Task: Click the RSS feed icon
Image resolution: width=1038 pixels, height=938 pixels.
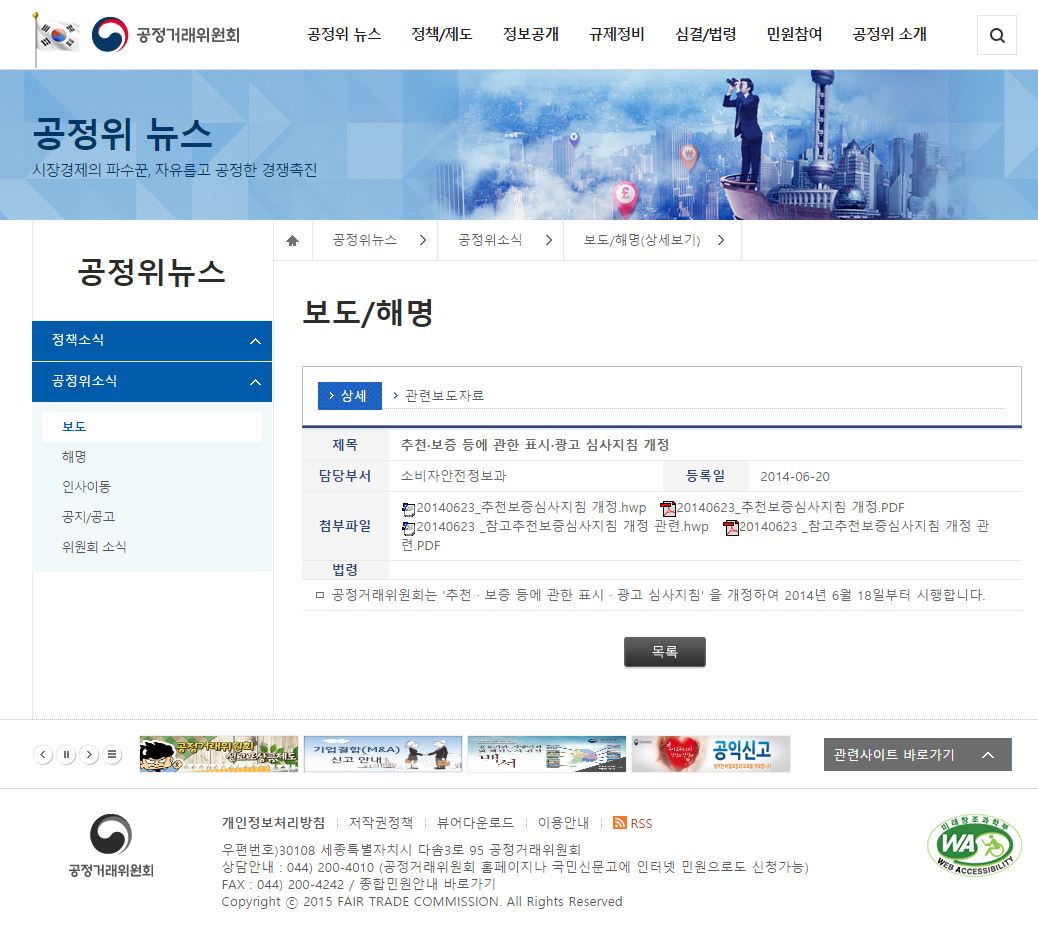Action: [x=620, y=823]
